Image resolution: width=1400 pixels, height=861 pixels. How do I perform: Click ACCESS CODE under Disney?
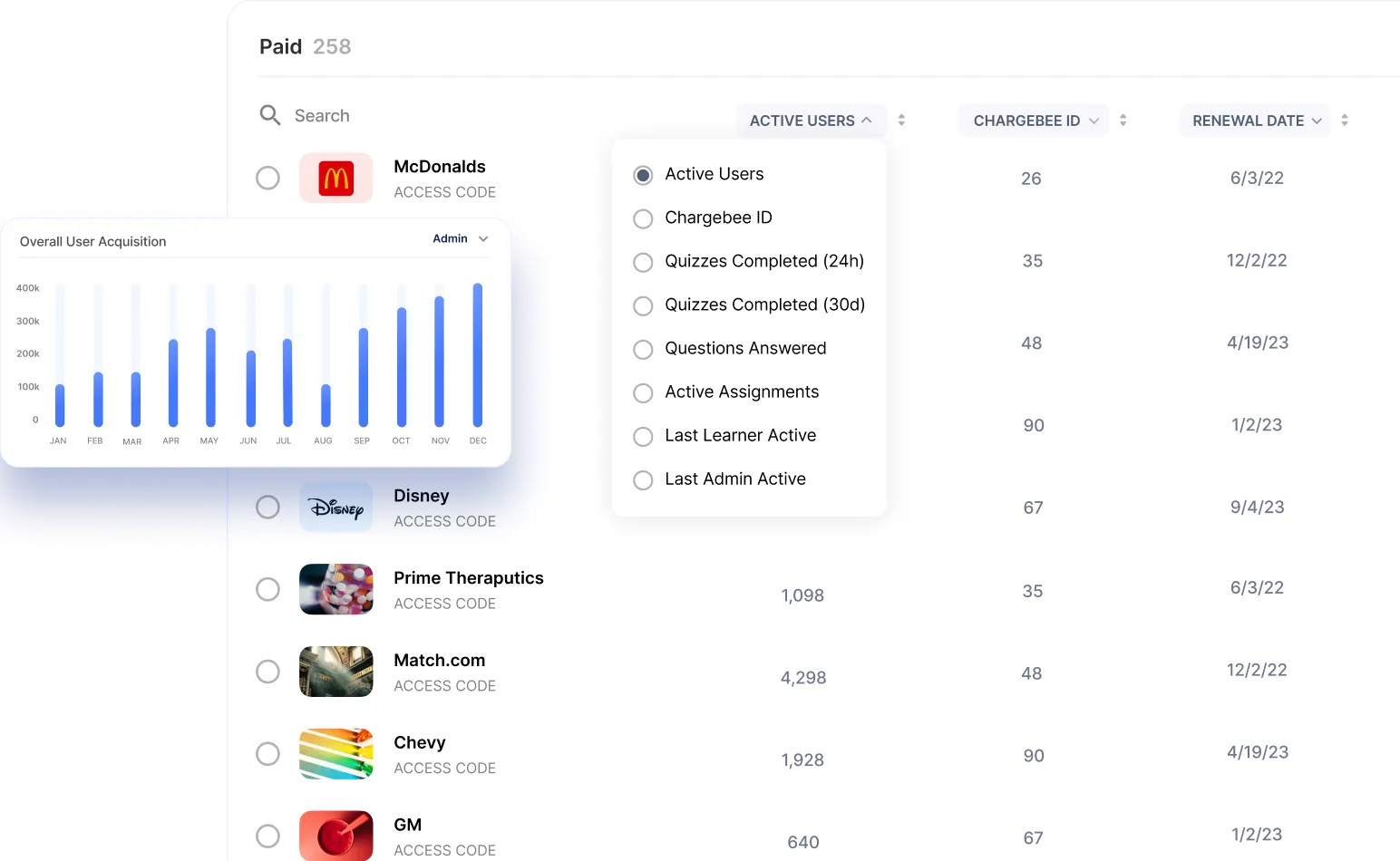click(445, 521)
